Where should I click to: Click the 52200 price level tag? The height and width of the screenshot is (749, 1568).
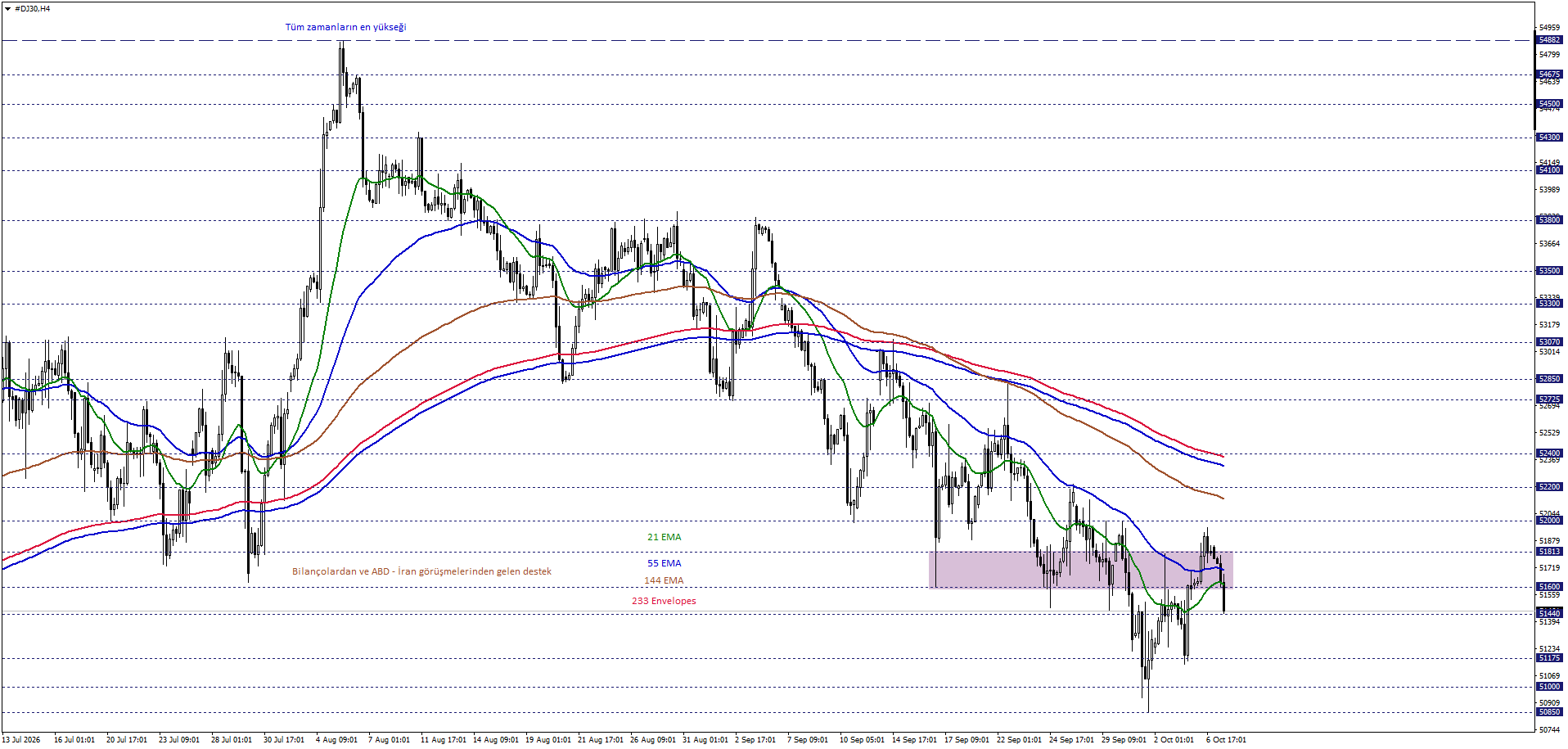pos(1549,487)
